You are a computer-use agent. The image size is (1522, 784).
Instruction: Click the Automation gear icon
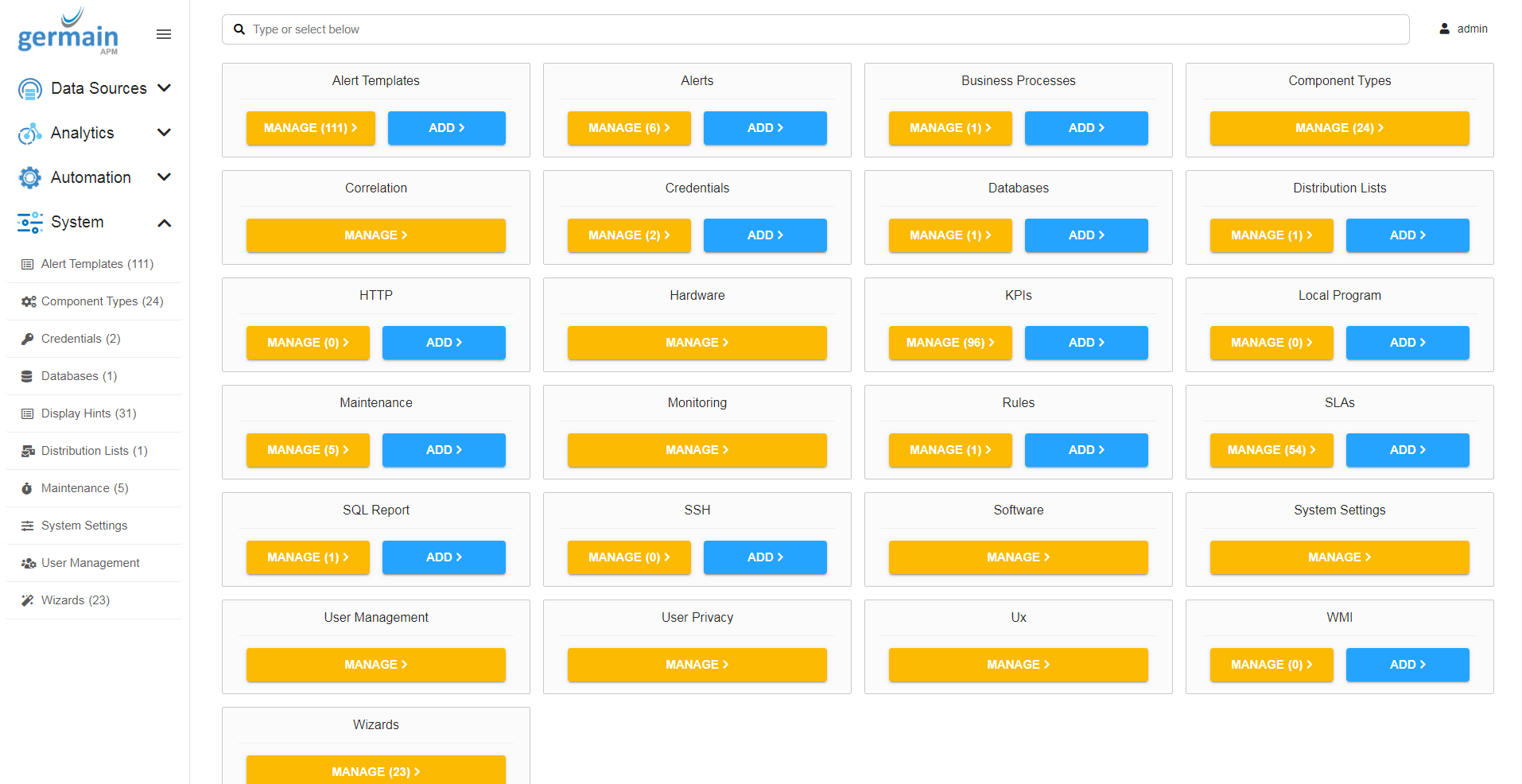pos(30,178)
